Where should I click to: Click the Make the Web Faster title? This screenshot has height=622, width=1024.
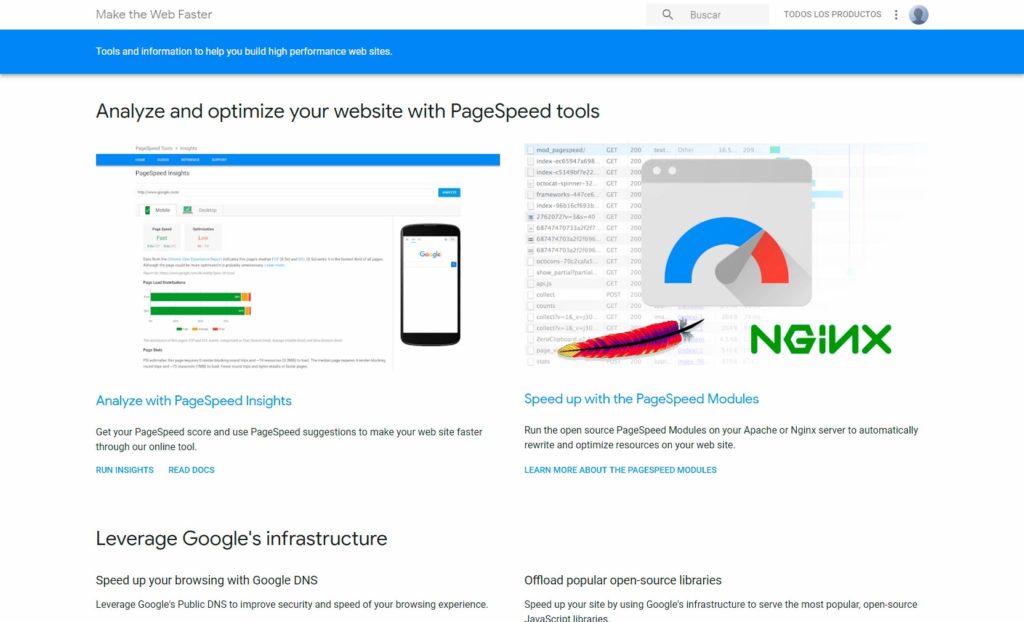click(x=154, y=15)
